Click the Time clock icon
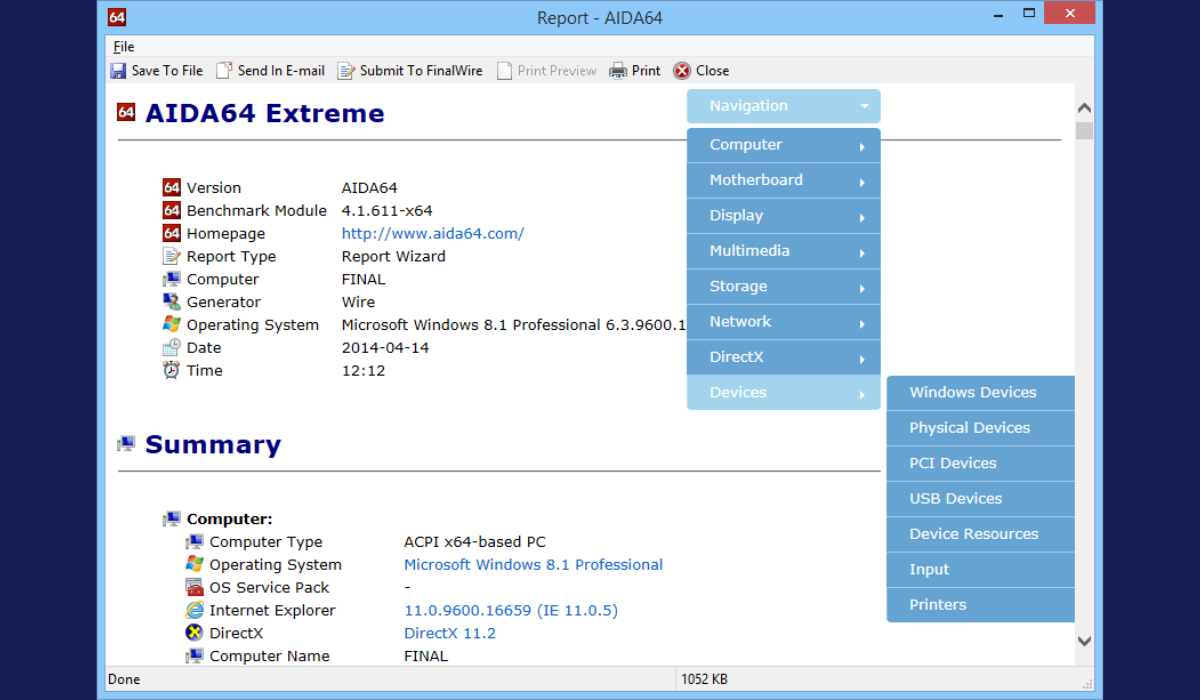This screenshot has height=700, width=1200. click(171, 370)
